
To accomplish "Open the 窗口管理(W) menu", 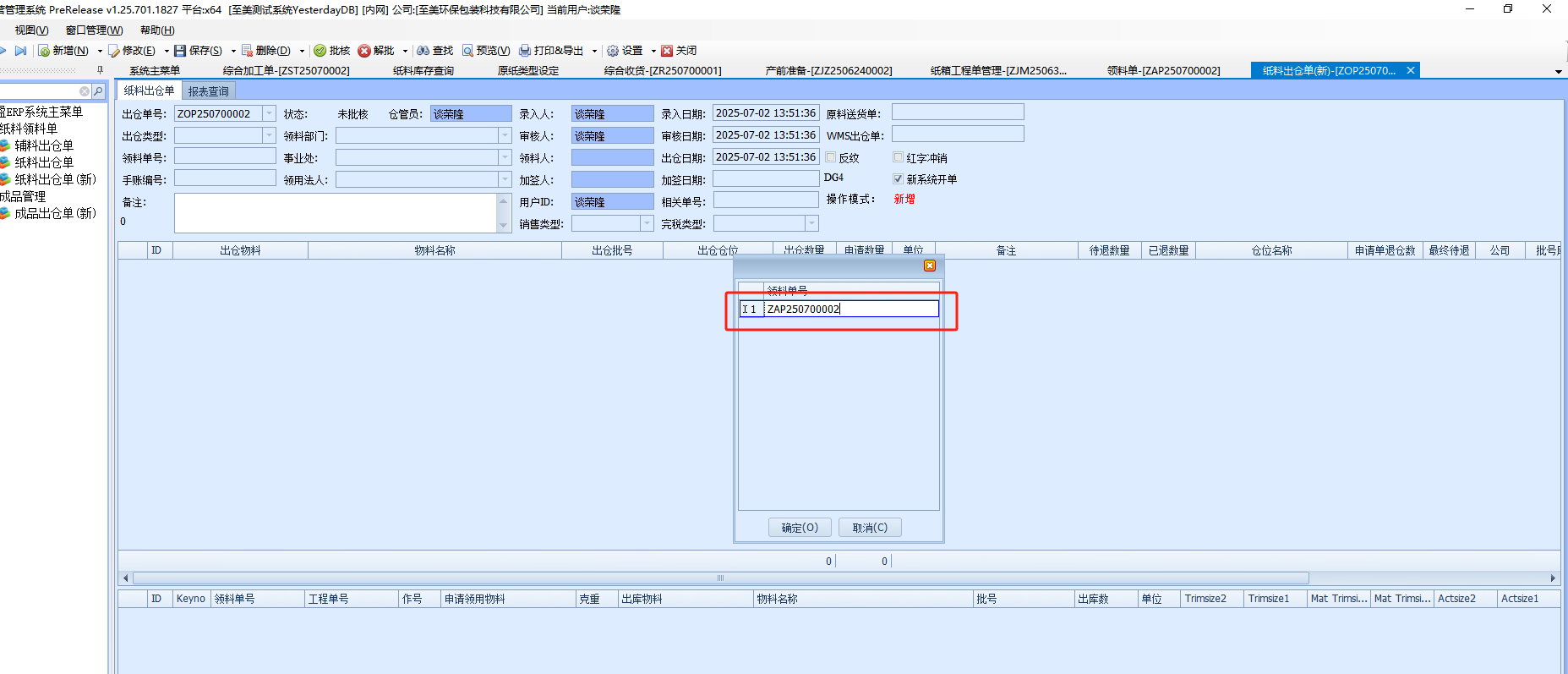I will (x=94, y=30).
